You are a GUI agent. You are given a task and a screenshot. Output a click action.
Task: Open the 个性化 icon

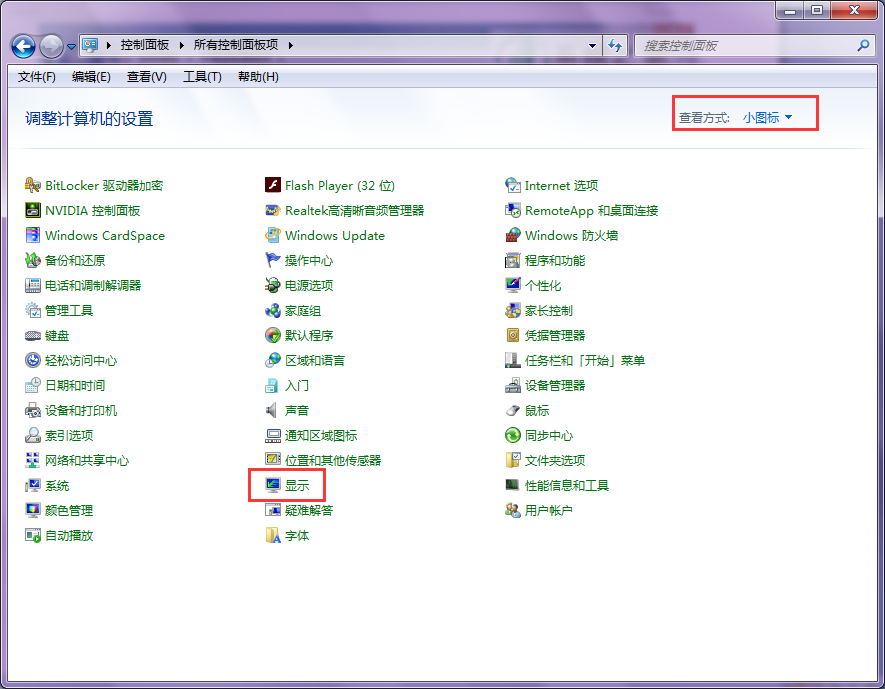coord(512,286)
